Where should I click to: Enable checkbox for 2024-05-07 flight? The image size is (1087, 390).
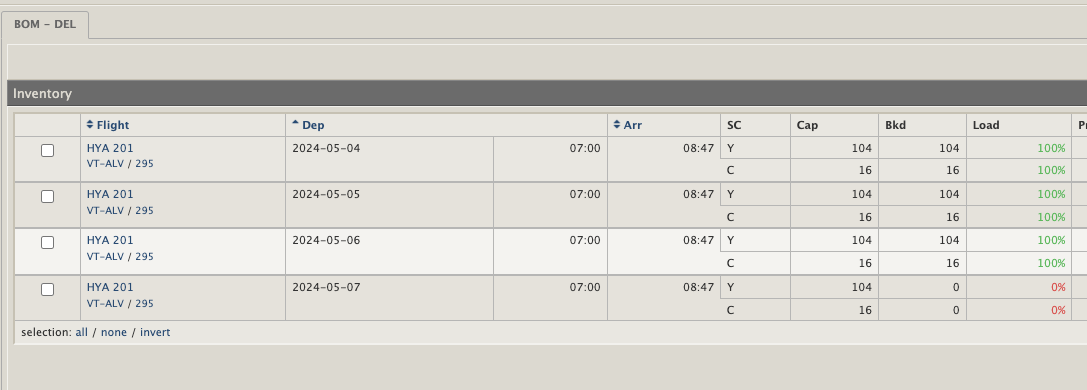coord(47,290)
